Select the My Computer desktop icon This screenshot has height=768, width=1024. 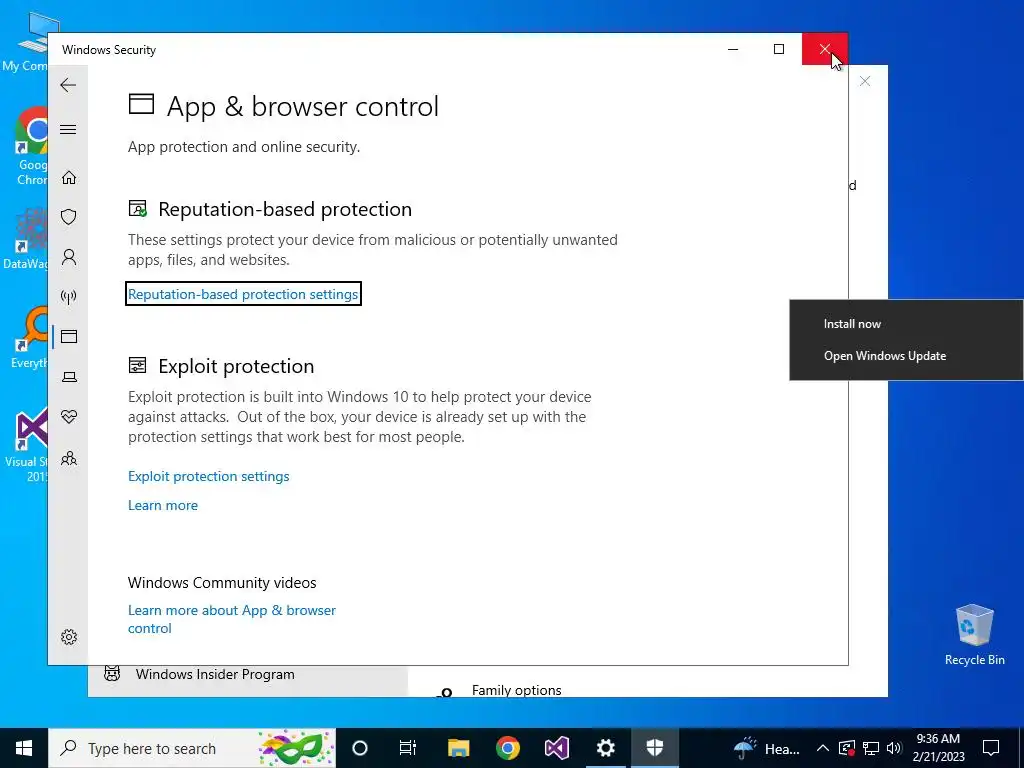point(29,42)
